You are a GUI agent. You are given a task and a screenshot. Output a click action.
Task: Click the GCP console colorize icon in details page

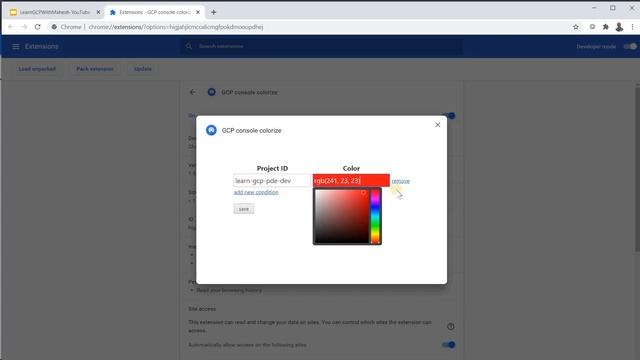211,92
